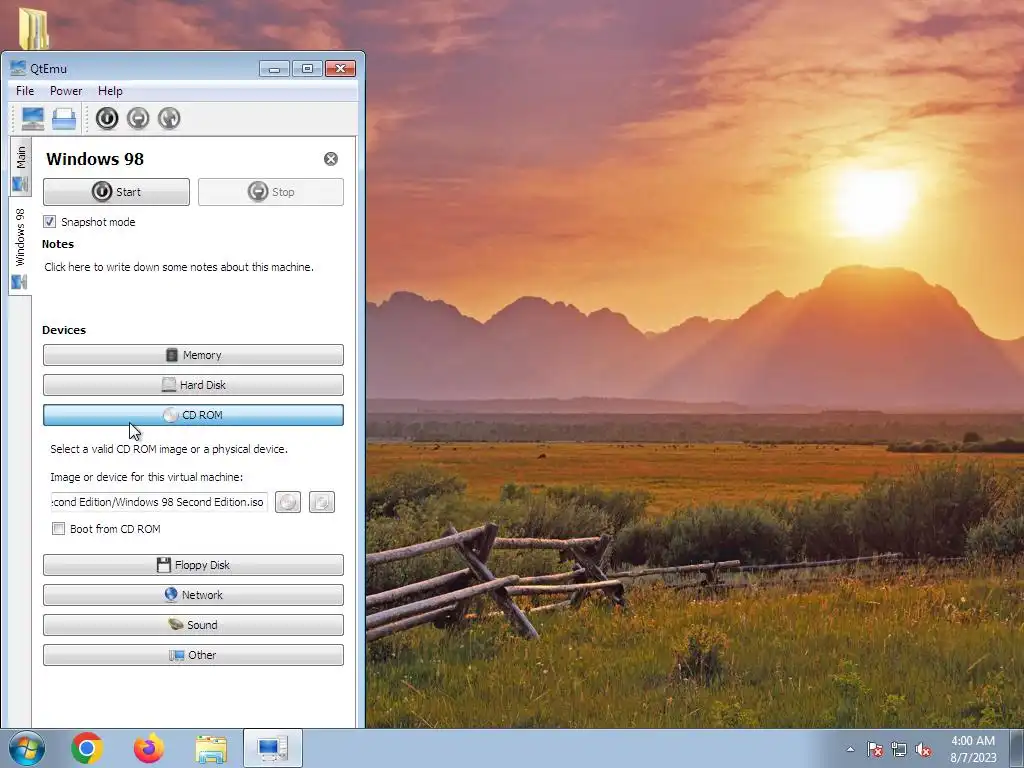Click "Image or device for this virtual machine" label
The image size is (1024, 768).
click(x=146, y=477)
